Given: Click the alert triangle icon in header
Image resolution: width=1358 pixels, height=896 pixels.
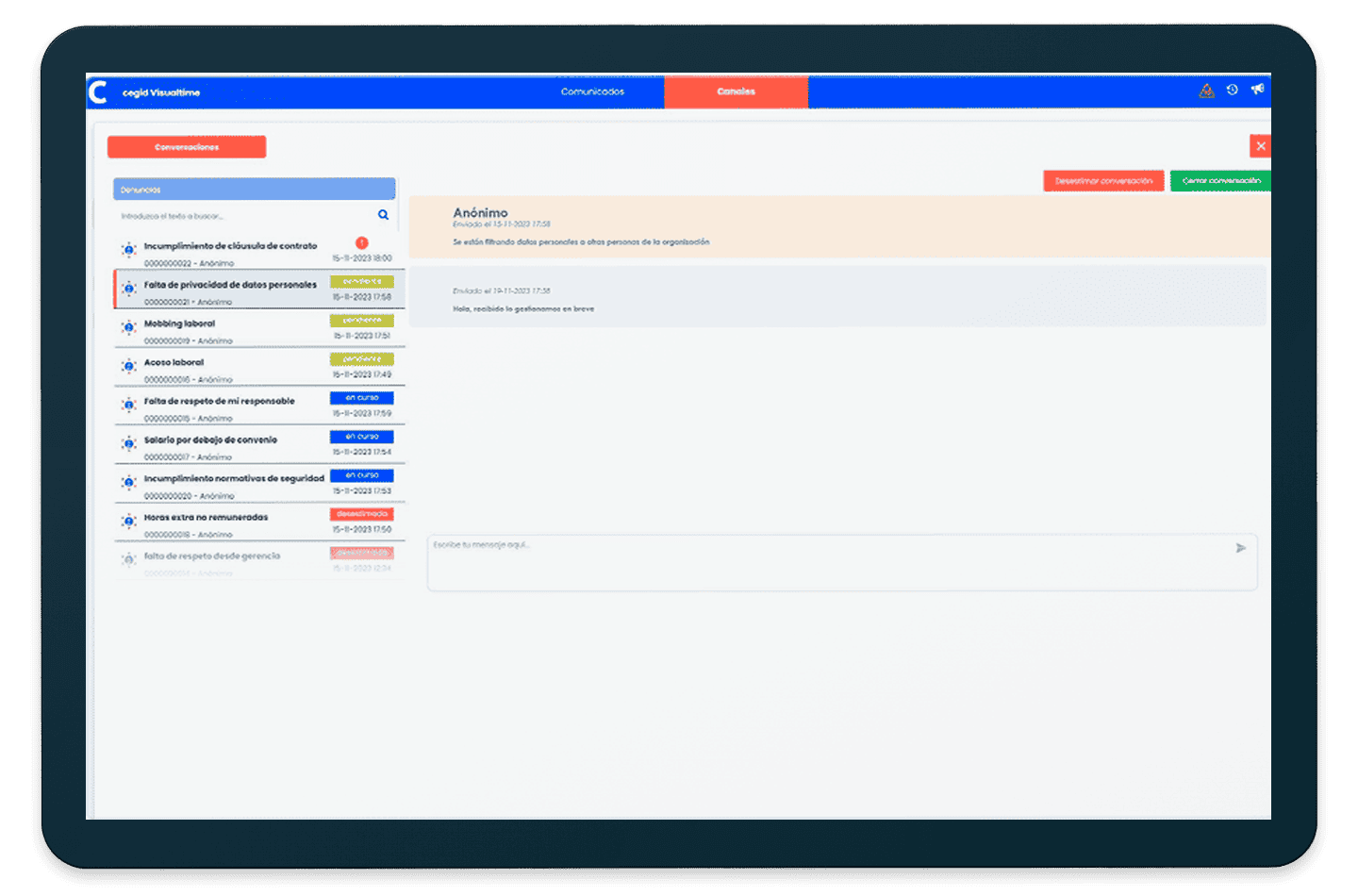Looking at the screenshot, I should pos(1206,91).
